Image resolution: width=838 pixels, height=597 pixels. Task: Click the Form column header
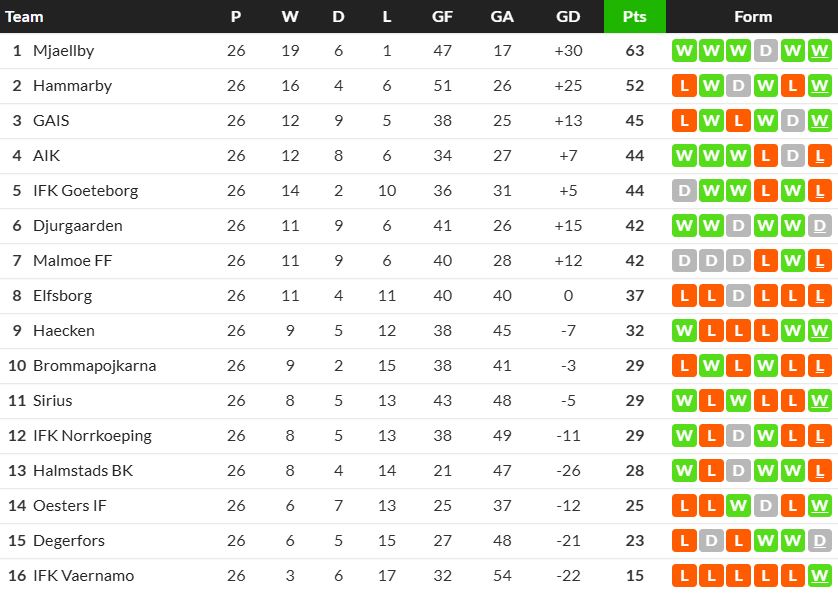(x=752, y=17)
